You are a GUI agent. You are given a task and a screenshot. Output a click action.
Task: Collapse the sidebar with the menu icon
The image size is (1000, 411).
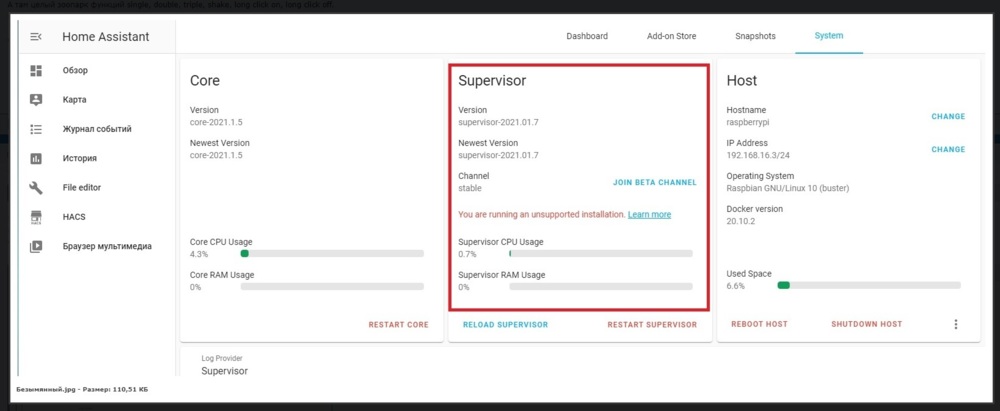point(36,37)
